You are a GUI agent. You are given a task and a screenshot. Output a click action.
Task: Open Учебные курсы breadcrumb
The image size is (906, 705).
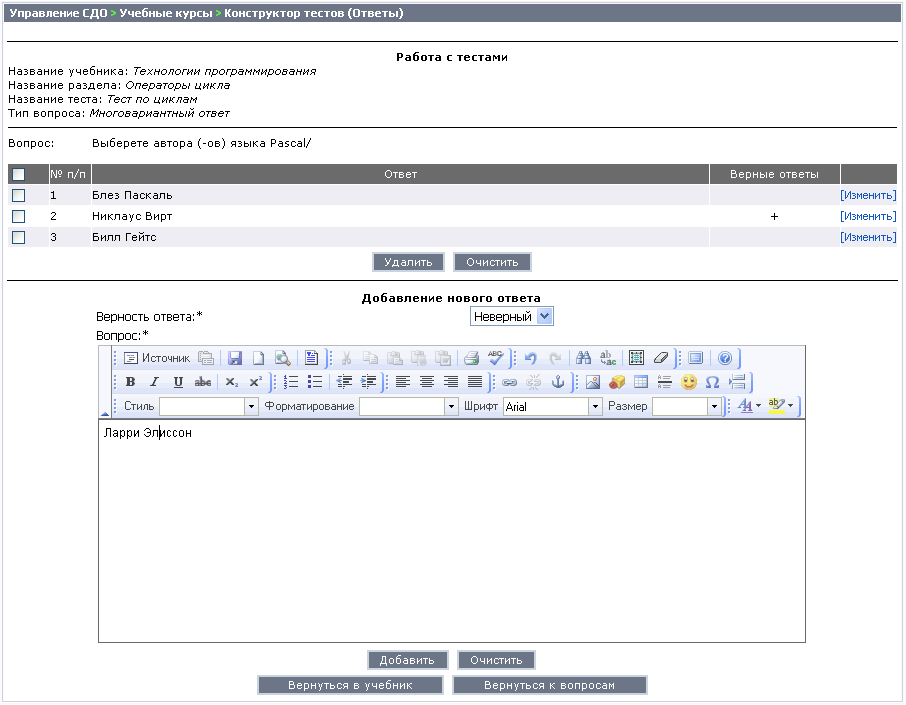tap(166, 13)
